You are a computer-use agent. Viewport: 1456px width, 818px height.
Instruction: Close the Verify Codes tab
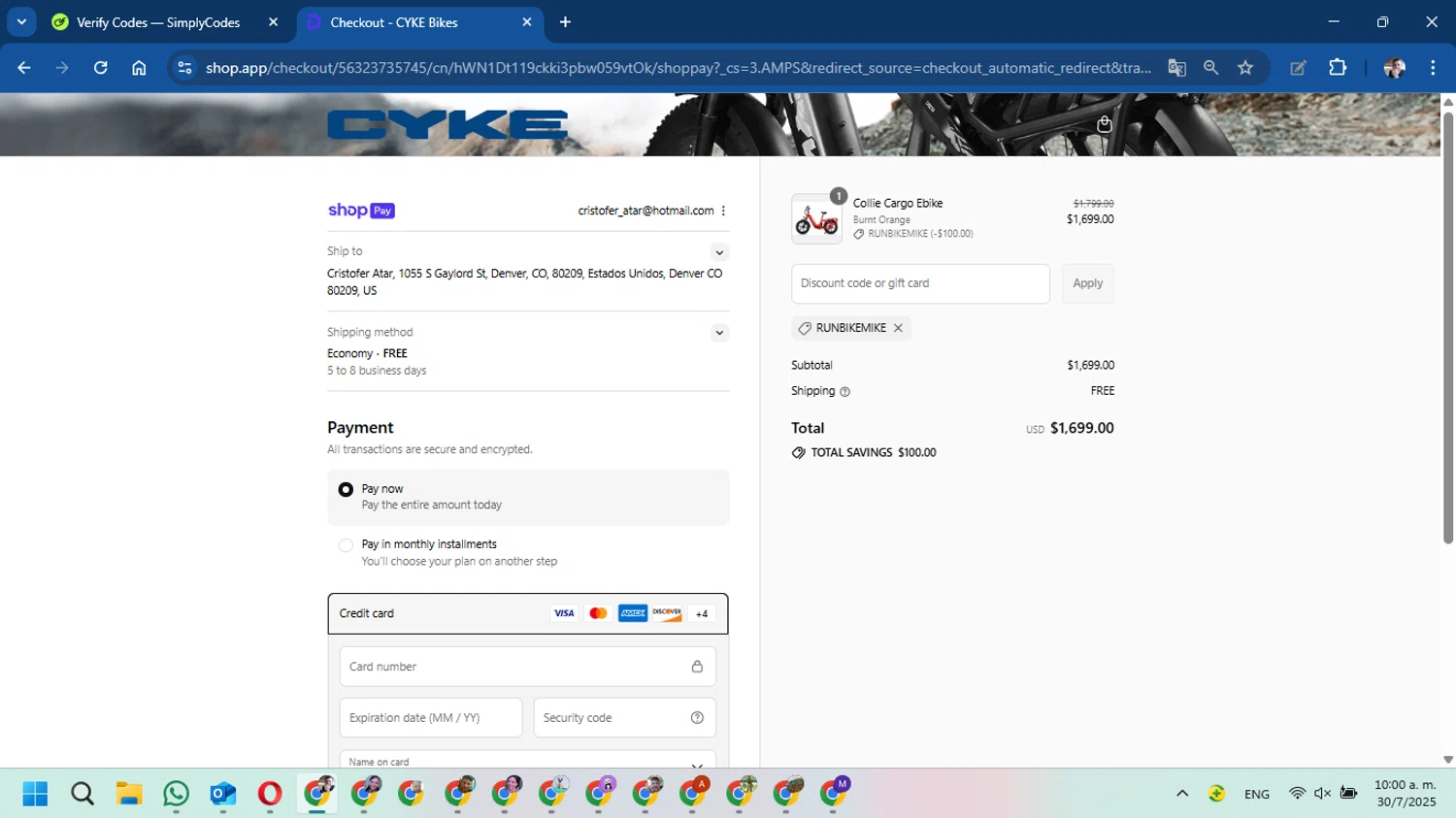pyautogui.click(x=274, y=22)
